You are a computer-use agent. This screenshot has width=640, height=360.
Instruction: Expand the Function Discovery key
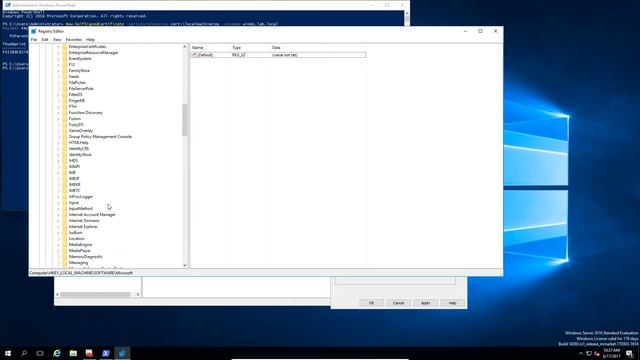58,113
